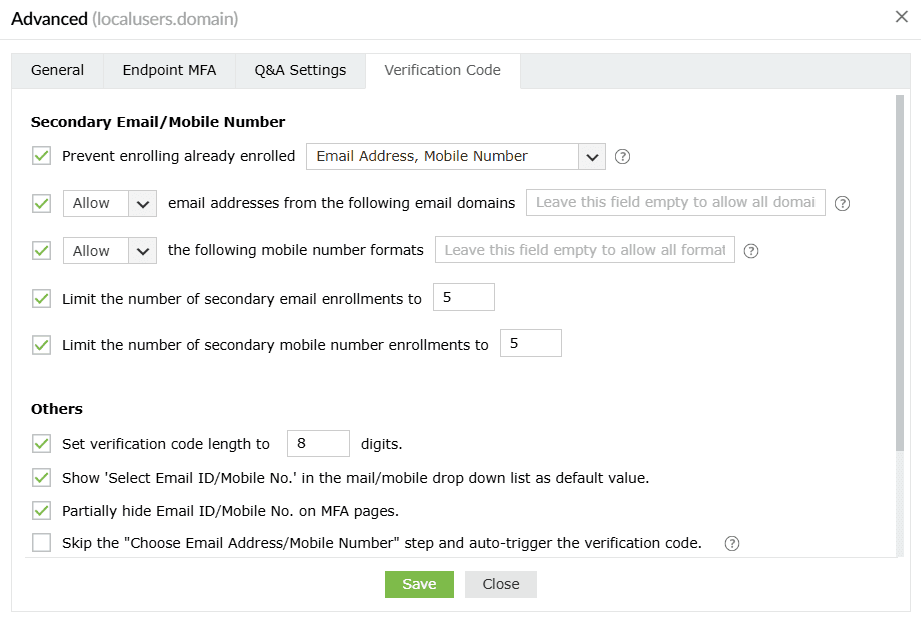Uncheck 'Partially hide Email ID/Mobile No.' option

pyautogui.click(x=41, y=510)
